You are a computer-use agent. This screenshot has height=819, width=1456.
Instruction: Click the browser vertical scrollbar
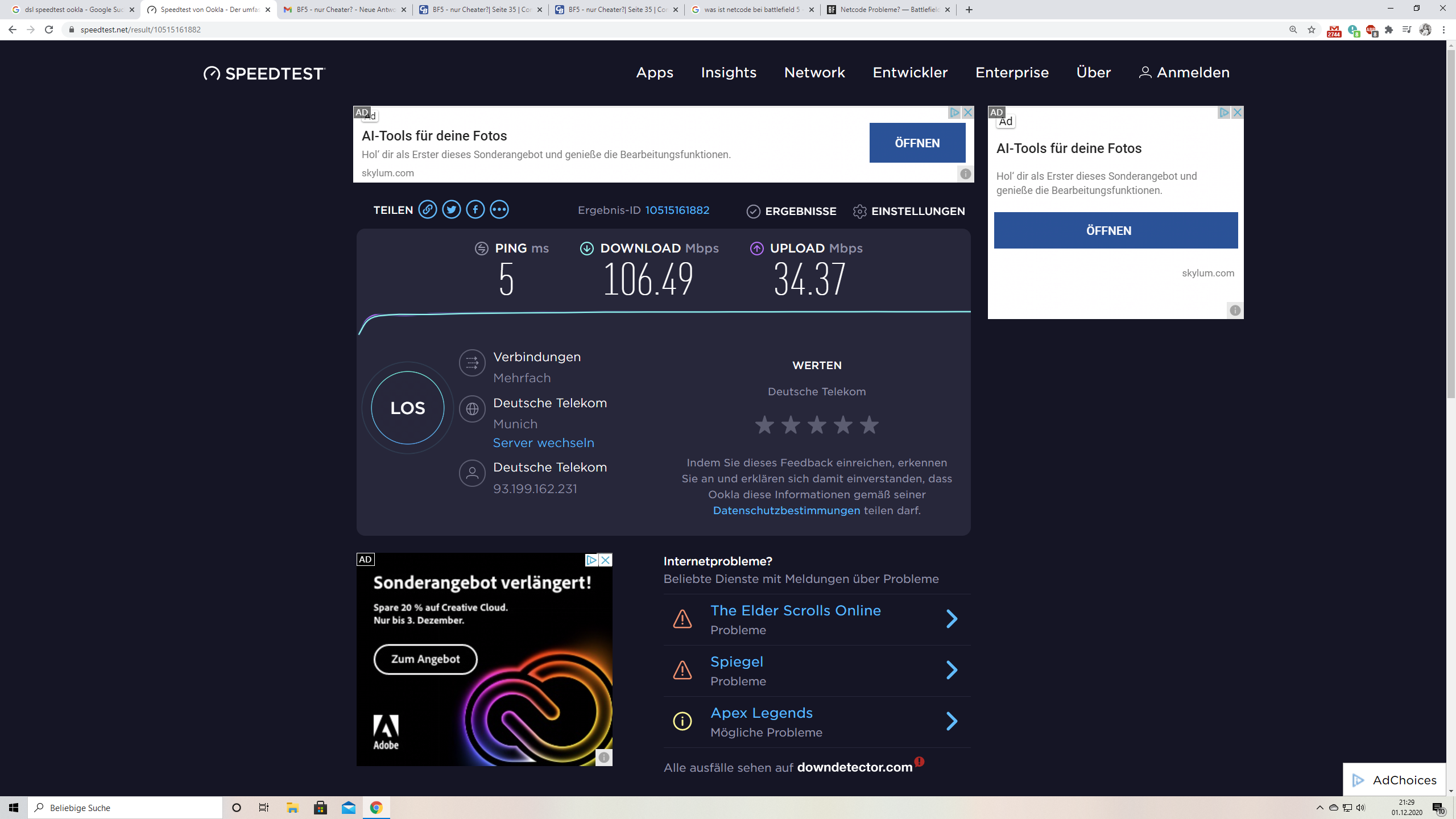(x=1451, y=227)
